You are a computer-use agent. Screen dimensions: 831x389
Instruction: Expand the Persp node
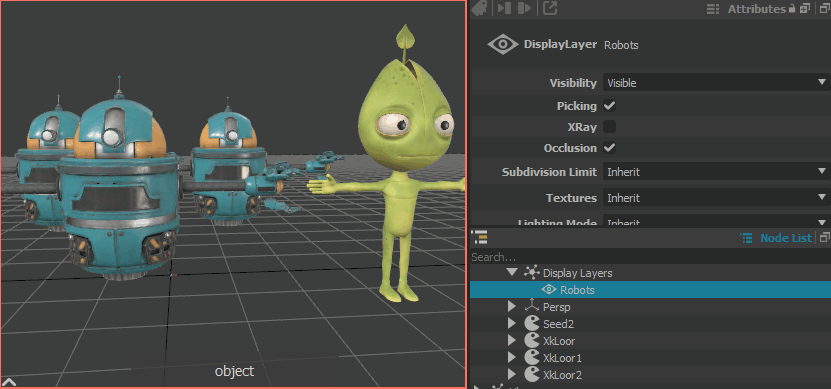[x=511, y=306]
